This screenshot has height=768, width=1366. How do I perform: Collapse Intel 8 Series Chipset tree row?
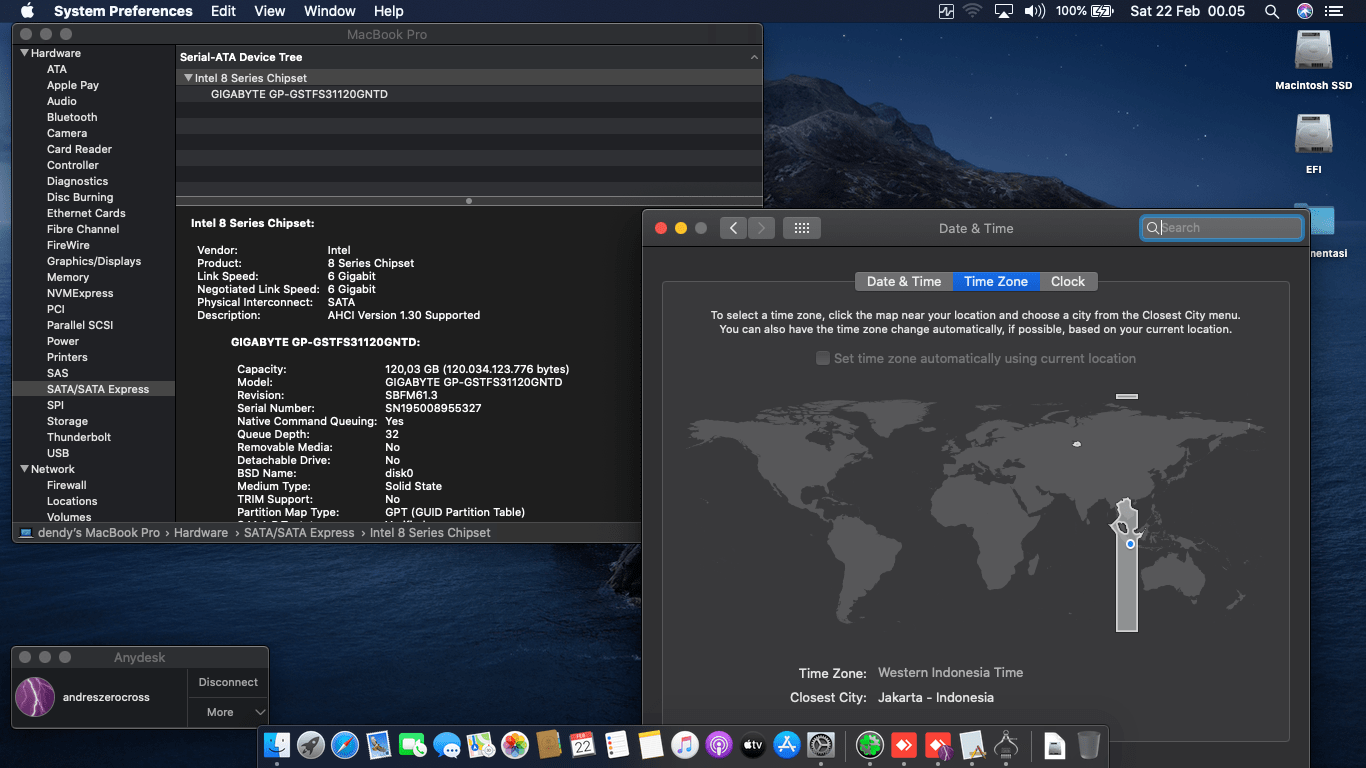188,78
